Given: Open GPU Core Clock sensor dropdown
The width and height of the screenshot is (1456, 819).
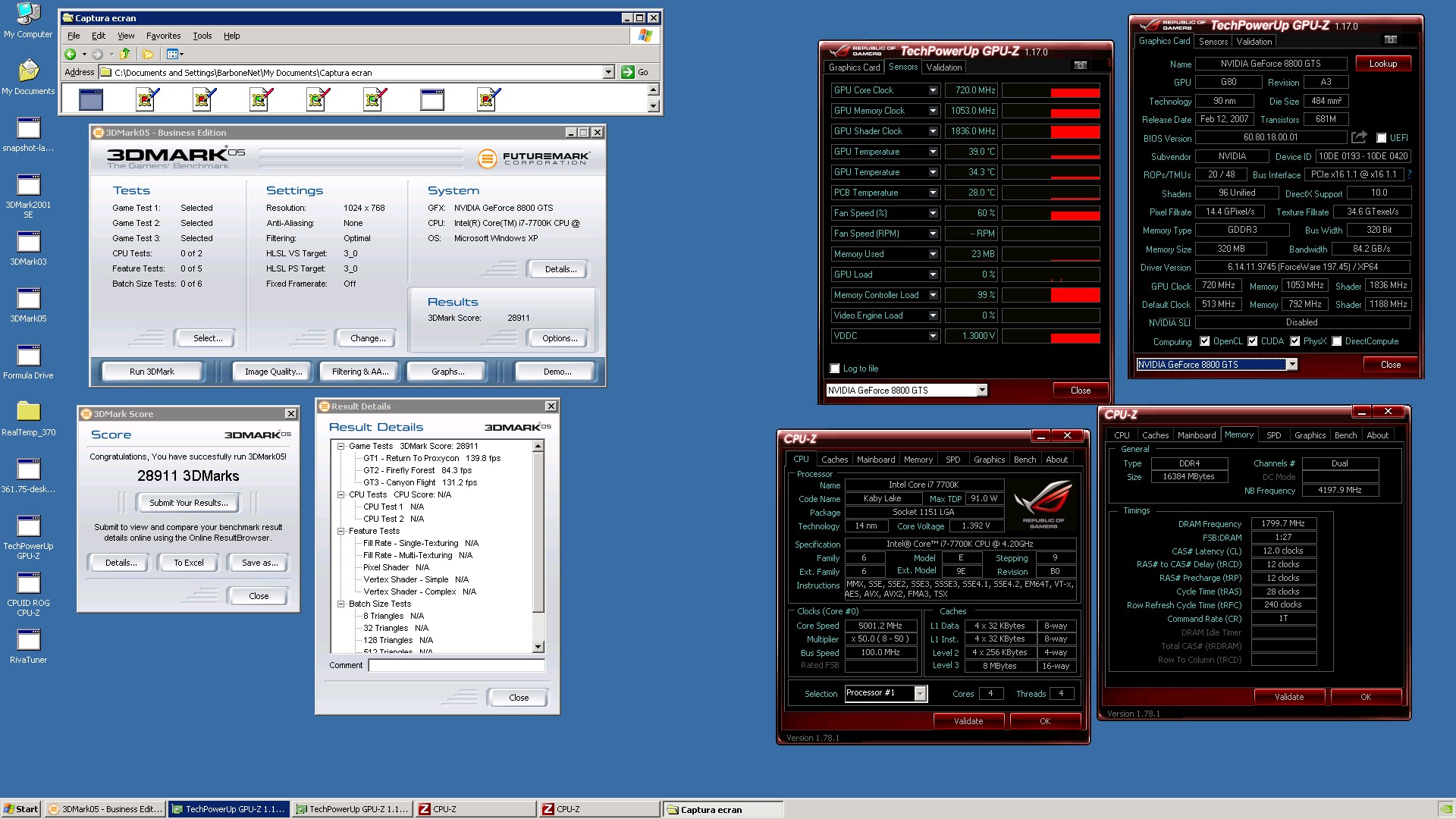Looking at the screenshot, I should pyautogui.click(x=933, y=90).
